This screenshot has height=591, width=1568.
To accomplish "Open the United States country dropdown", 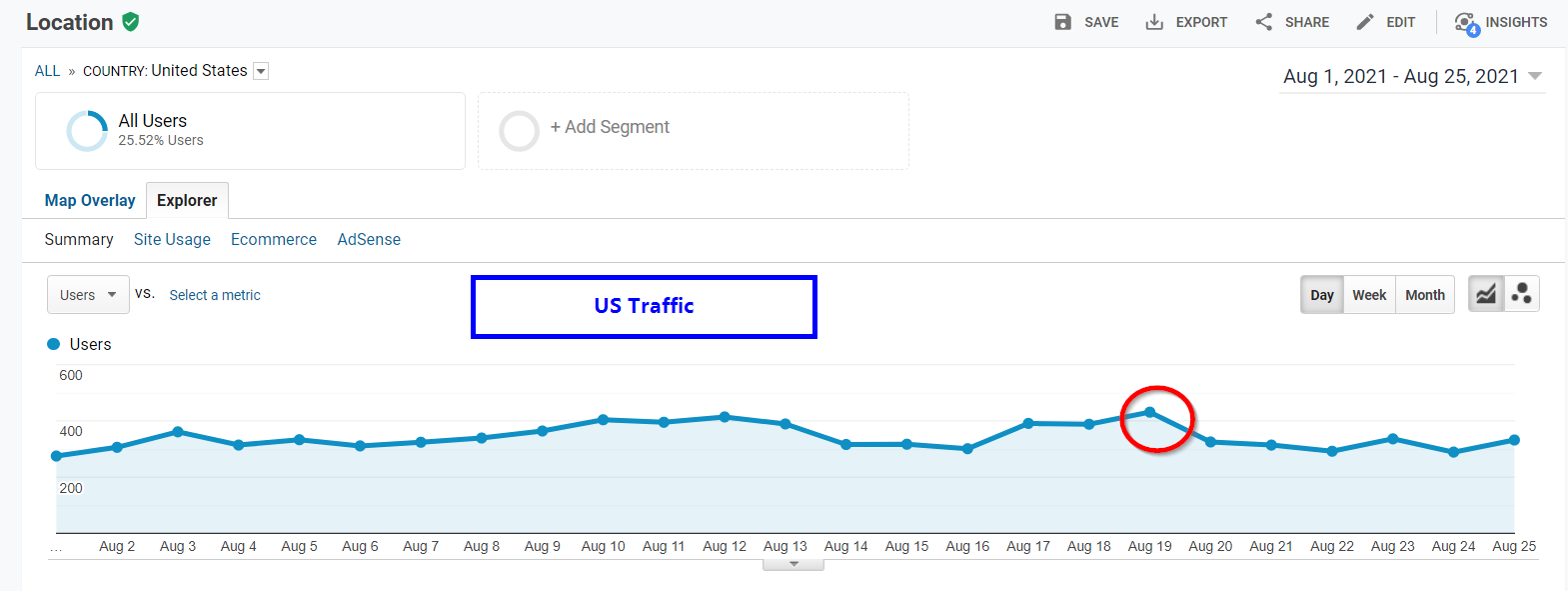I will (x=261, y=71).
